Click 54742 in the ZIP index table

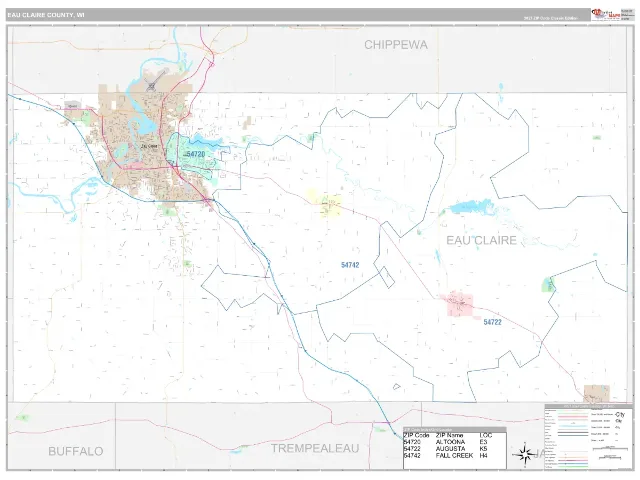tap(412, 456)
